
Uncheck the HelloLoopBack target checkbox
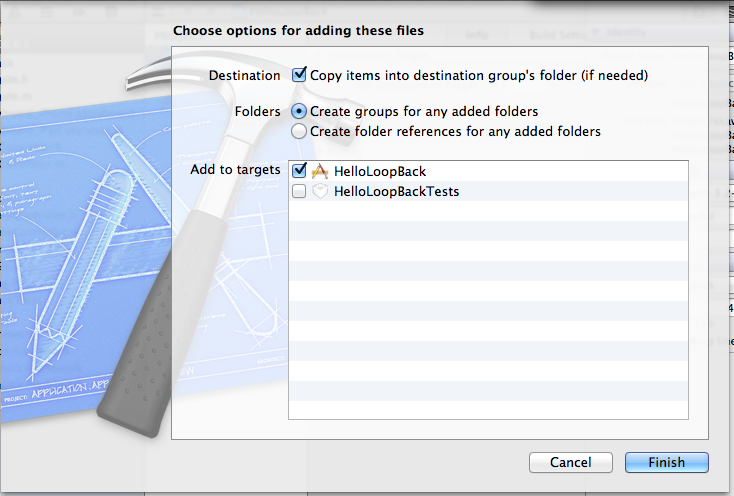click(299, 171)
